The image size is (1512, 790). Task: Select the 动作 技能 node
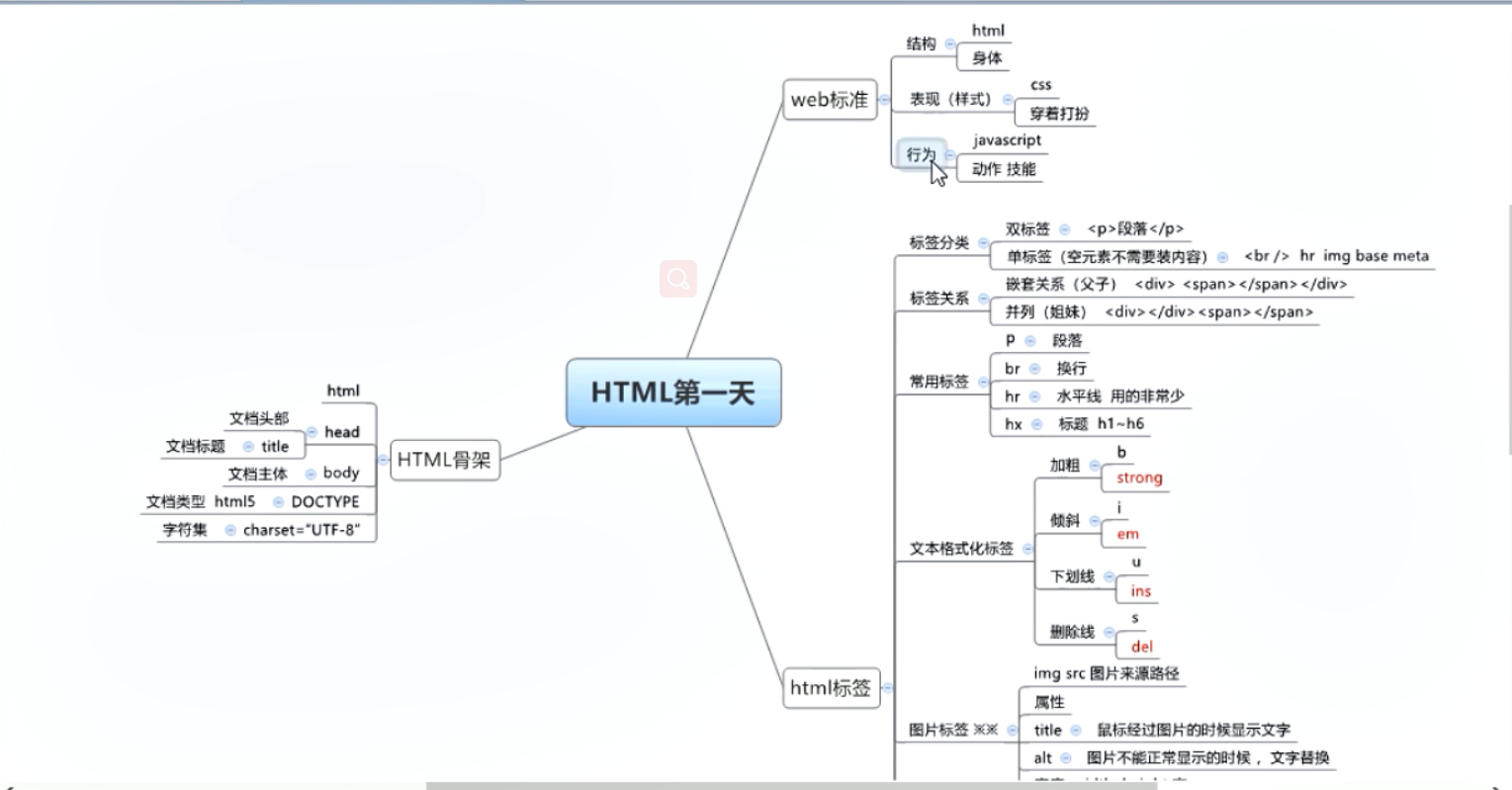coord(1004,169)
